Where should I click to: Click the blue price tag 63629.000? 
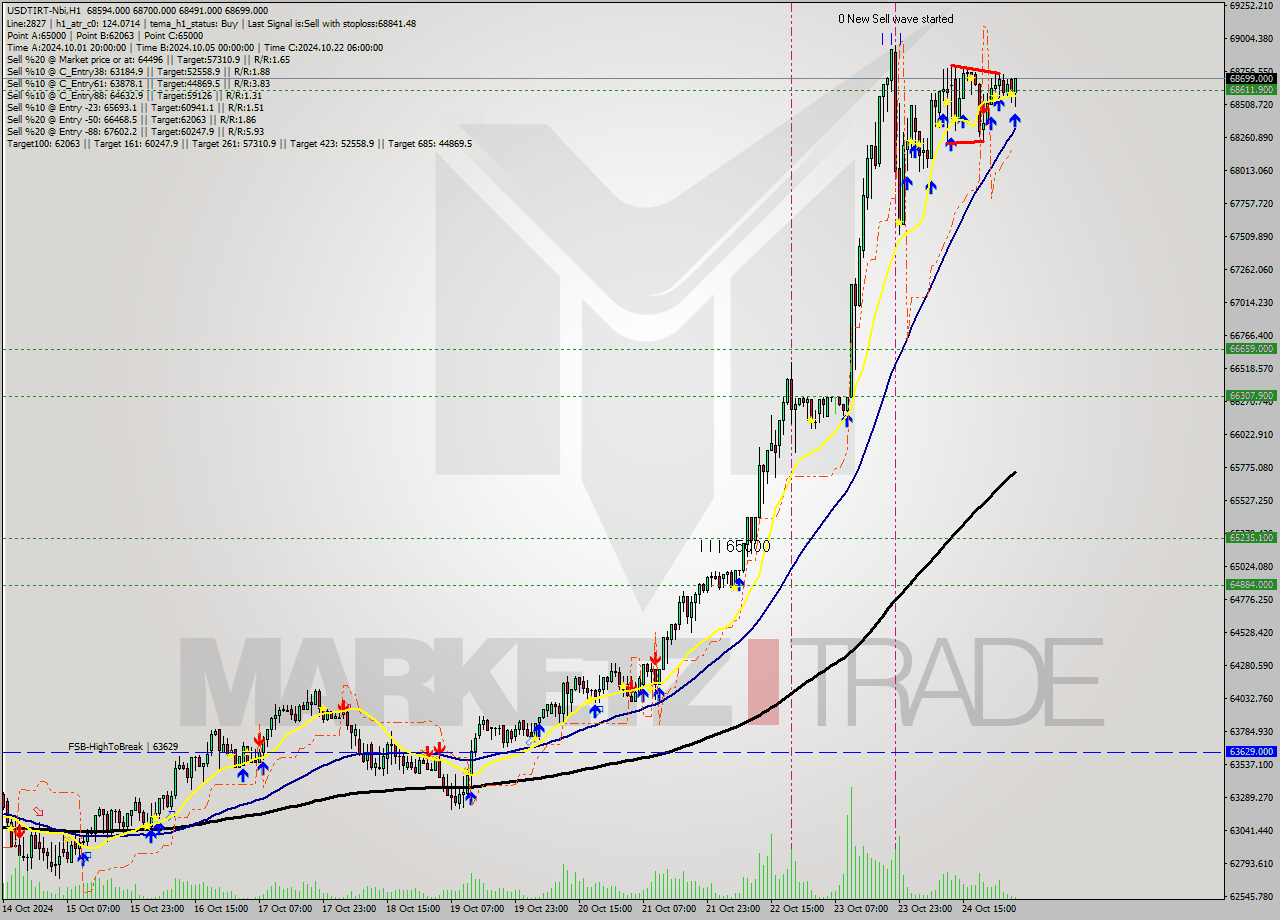(x=1251, y=751)
